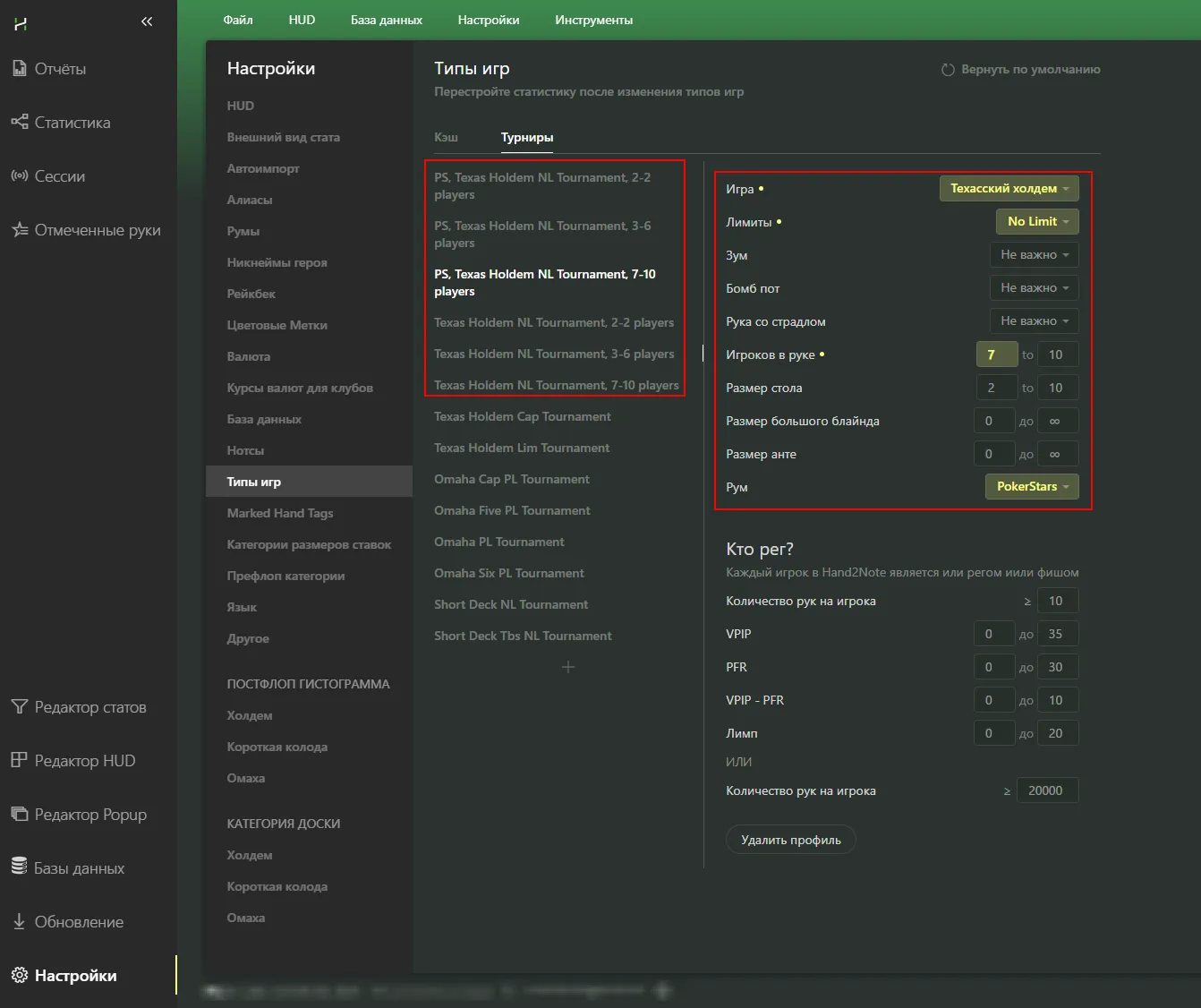Viewport: 1201px width, 1008px height.
Task: Open Редактор статов filter icon
Action: click(20, 707)
